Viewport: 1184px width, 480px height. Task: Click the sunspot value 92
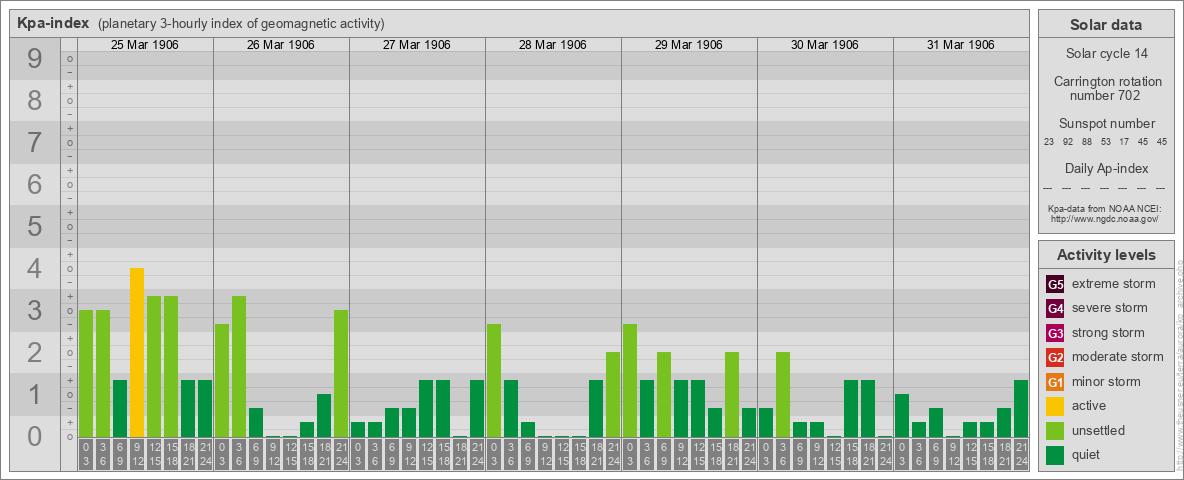1068,141
